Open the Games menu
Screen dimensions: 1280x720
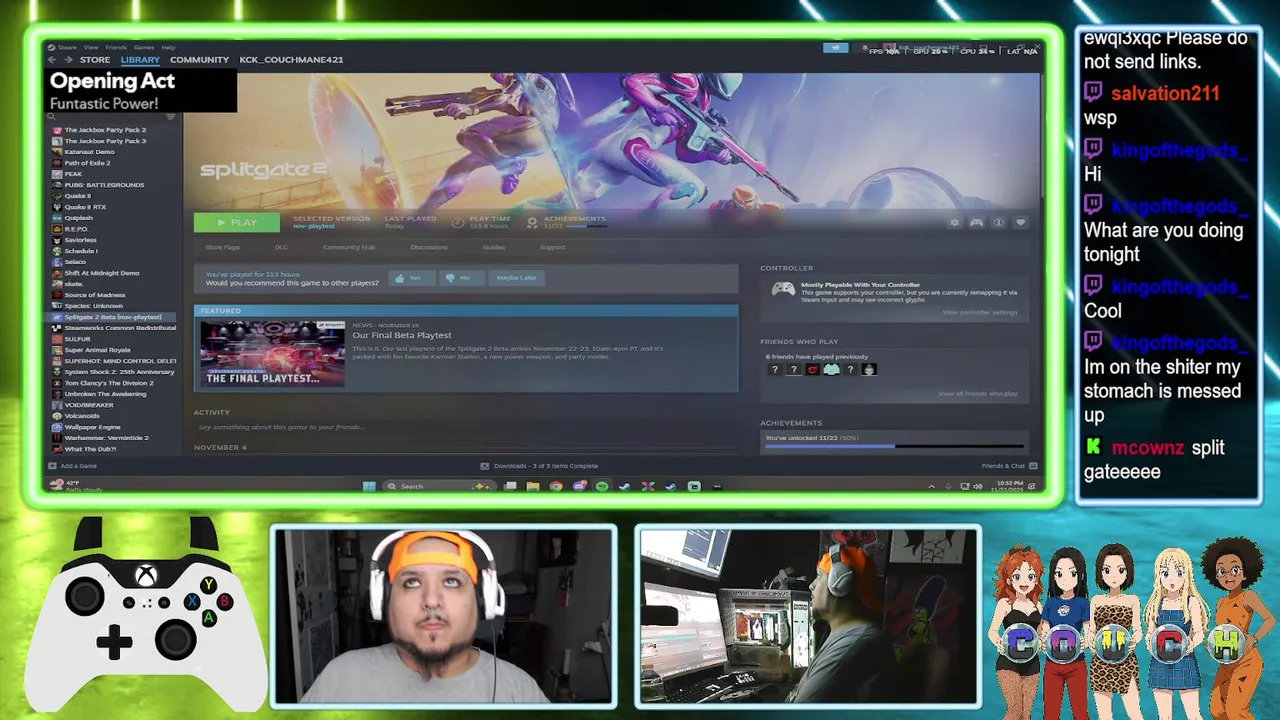point(144,47)
